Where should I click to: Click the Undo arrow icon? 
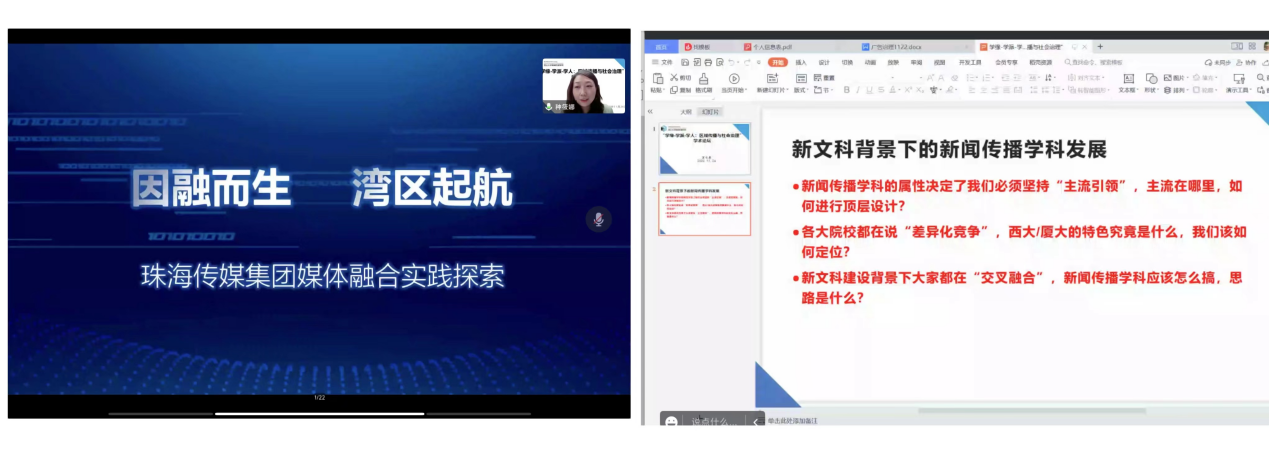(x=731, y=62)
